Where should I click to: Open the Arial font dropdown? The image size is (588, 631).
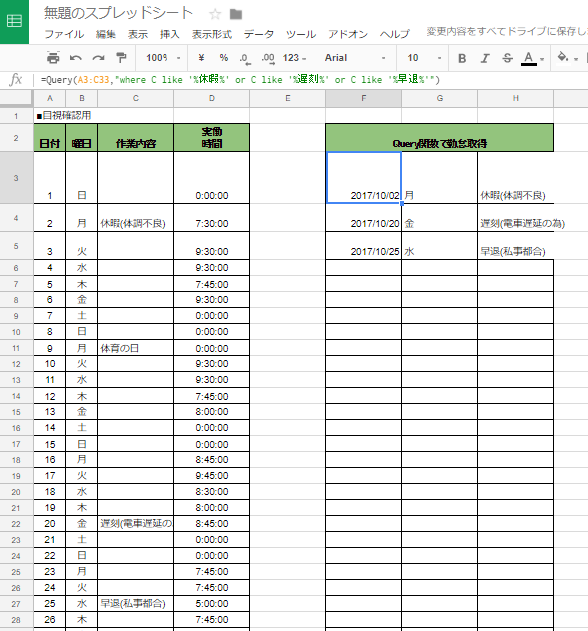[x=354, y=58]
